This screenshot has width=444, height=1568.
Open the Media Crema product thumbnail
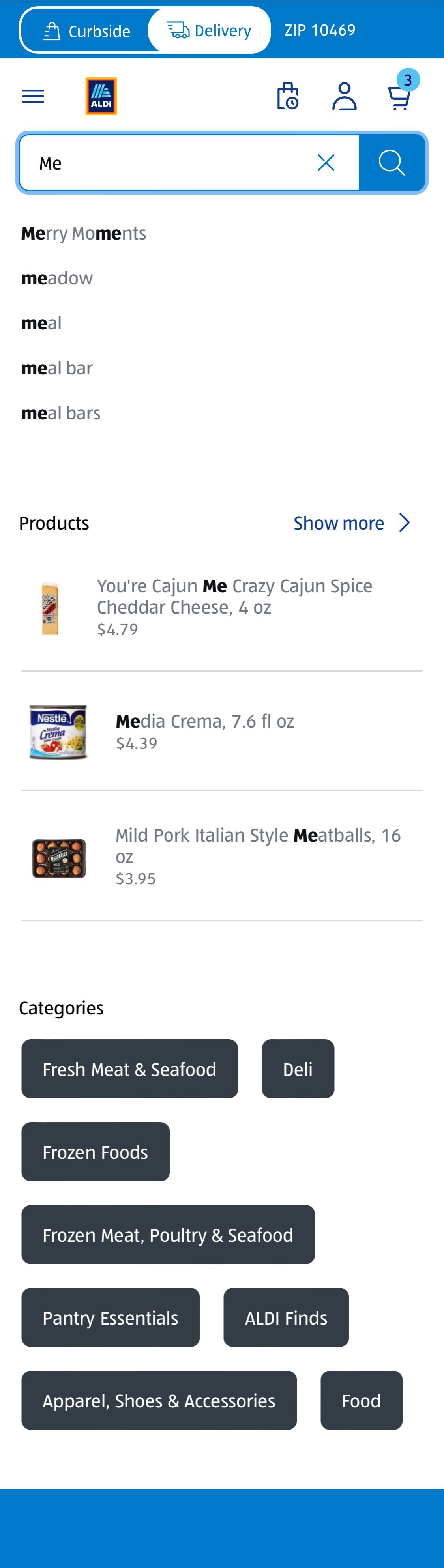58,732
